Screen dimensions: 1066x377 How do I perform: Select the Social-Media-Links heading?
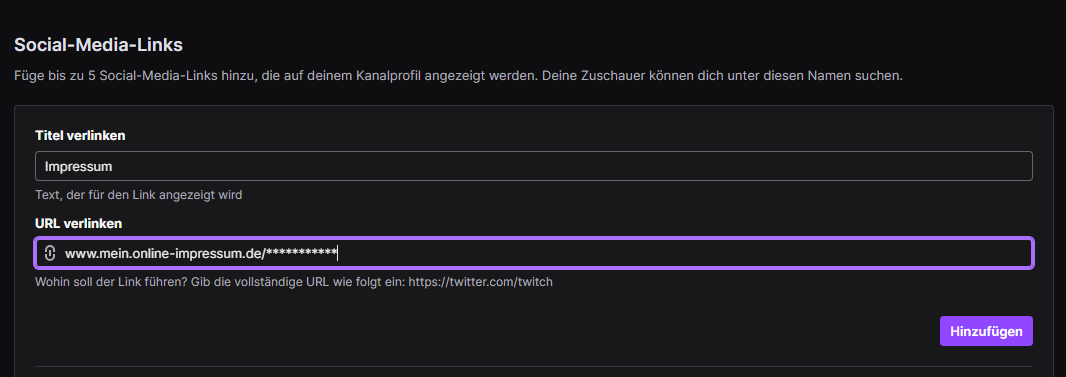point(99,46)
